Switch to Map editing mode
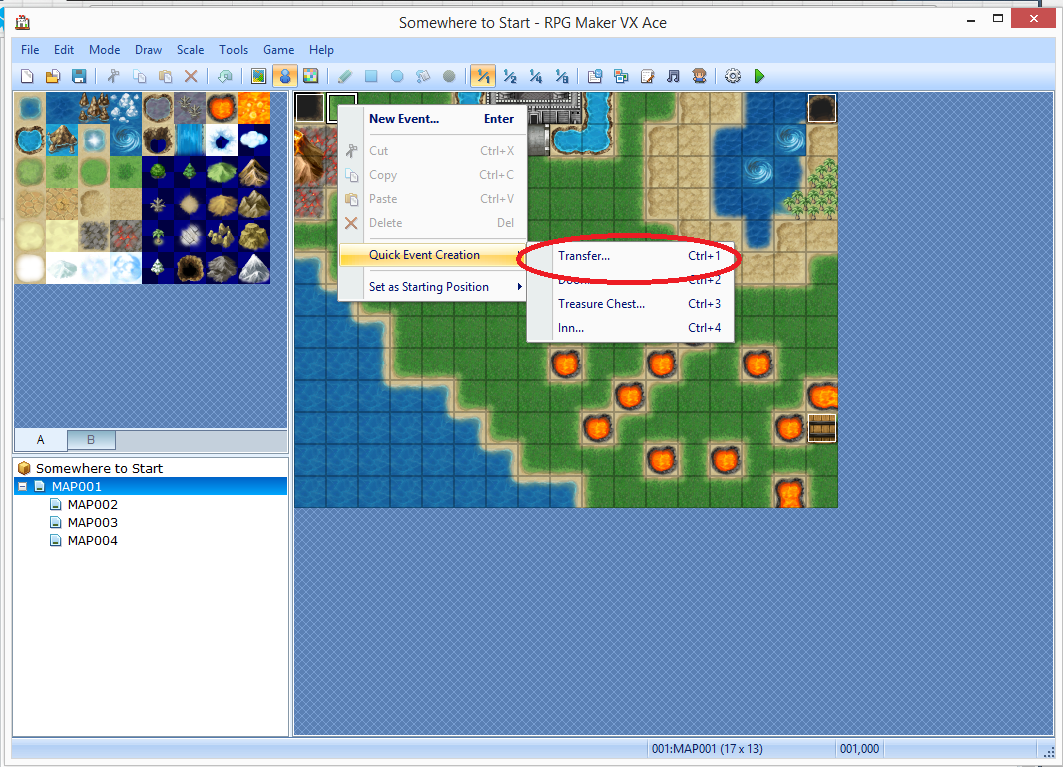Screen dimensions: 1063x767 coord(256,76)
